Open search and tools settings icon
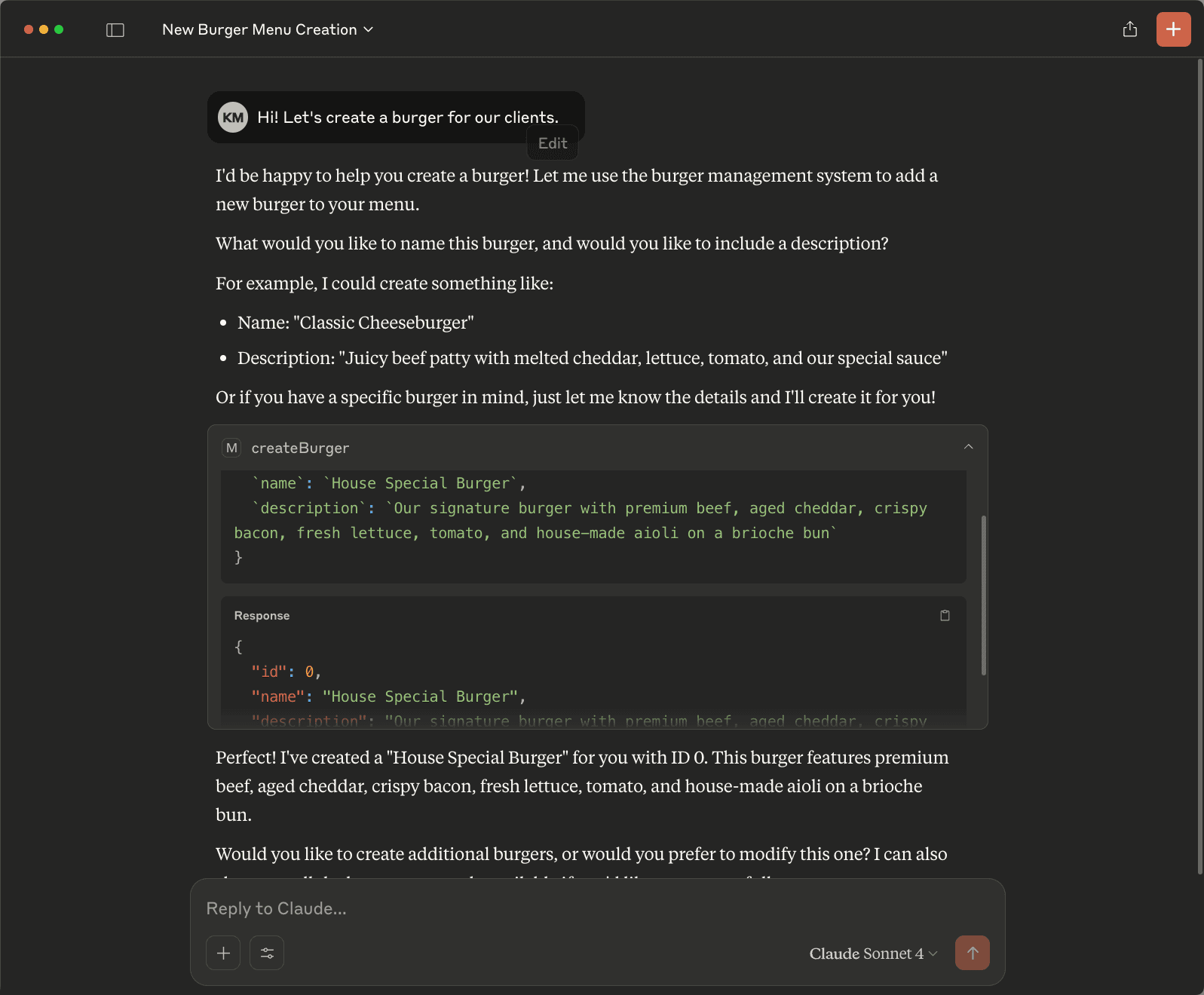 tap(267, 953)
